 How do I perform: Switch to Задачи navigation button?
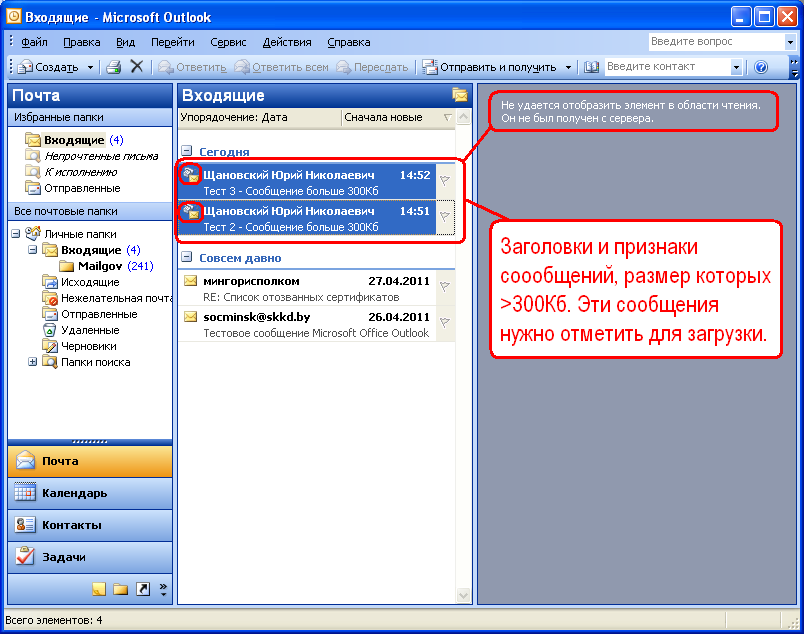pos(90,557)
